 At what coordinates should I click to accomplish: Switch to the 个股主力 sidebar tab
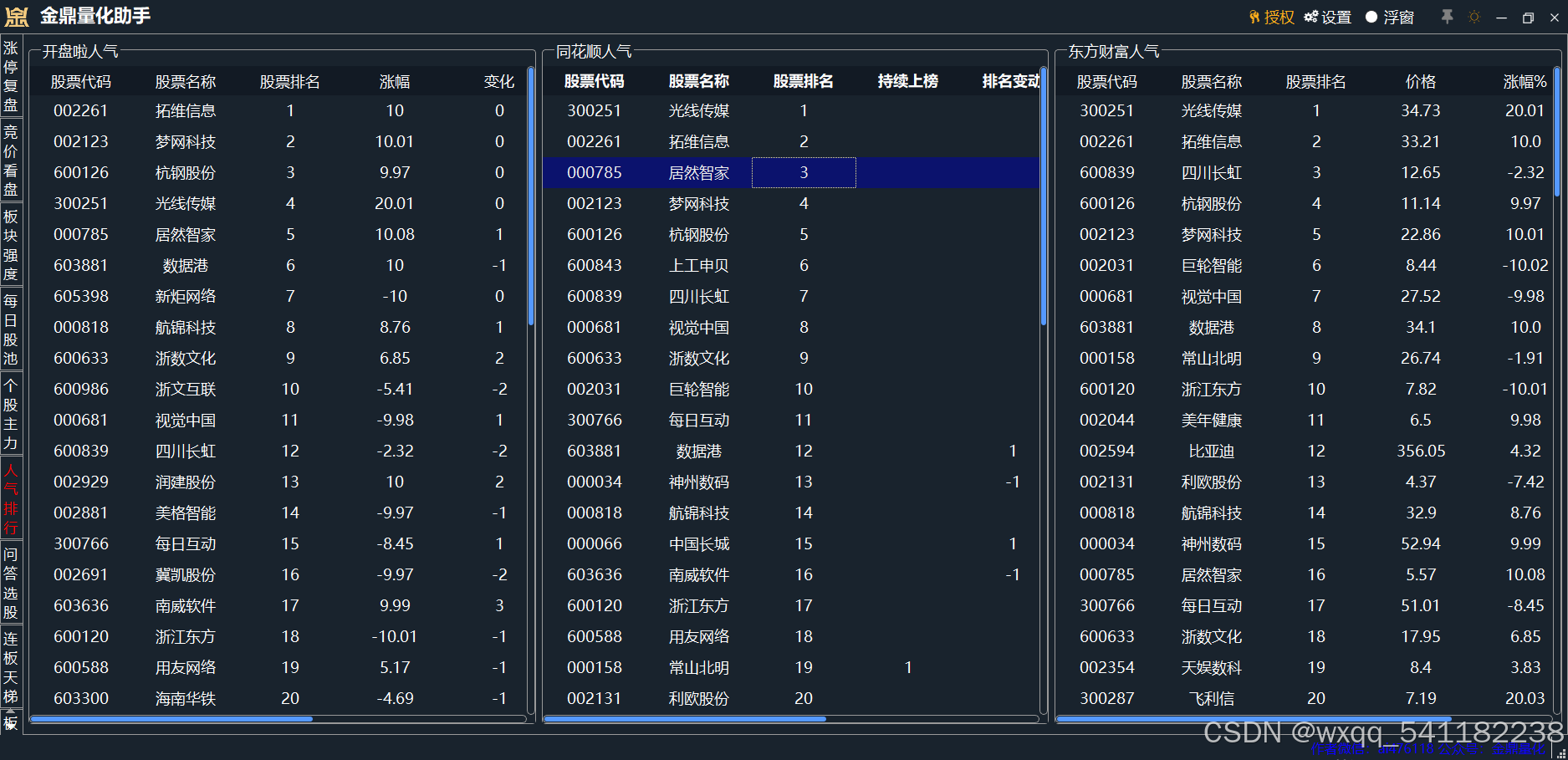[x=11, y=414]
